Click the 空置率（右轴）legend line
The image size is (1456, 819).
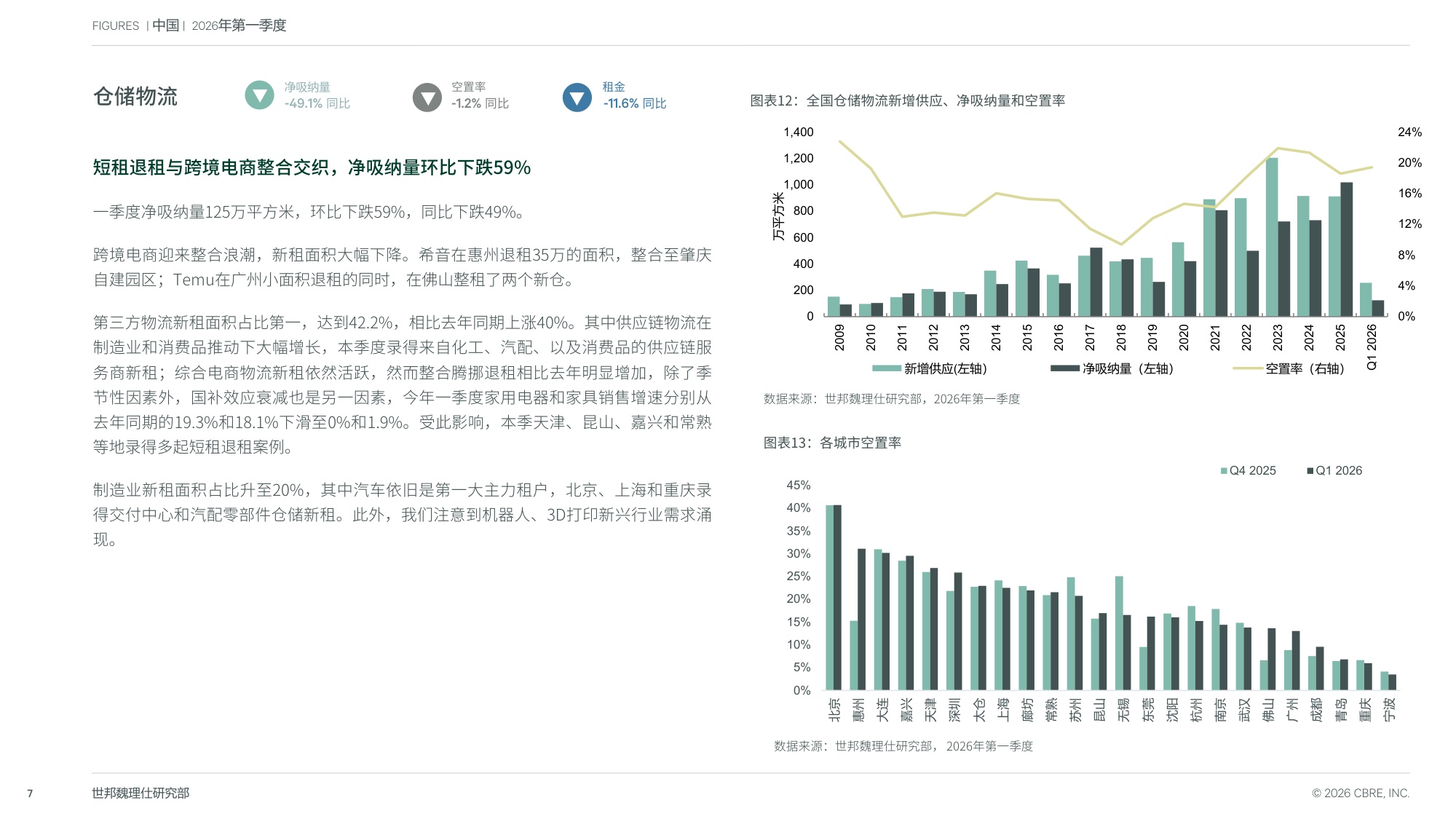point(1247,368)
